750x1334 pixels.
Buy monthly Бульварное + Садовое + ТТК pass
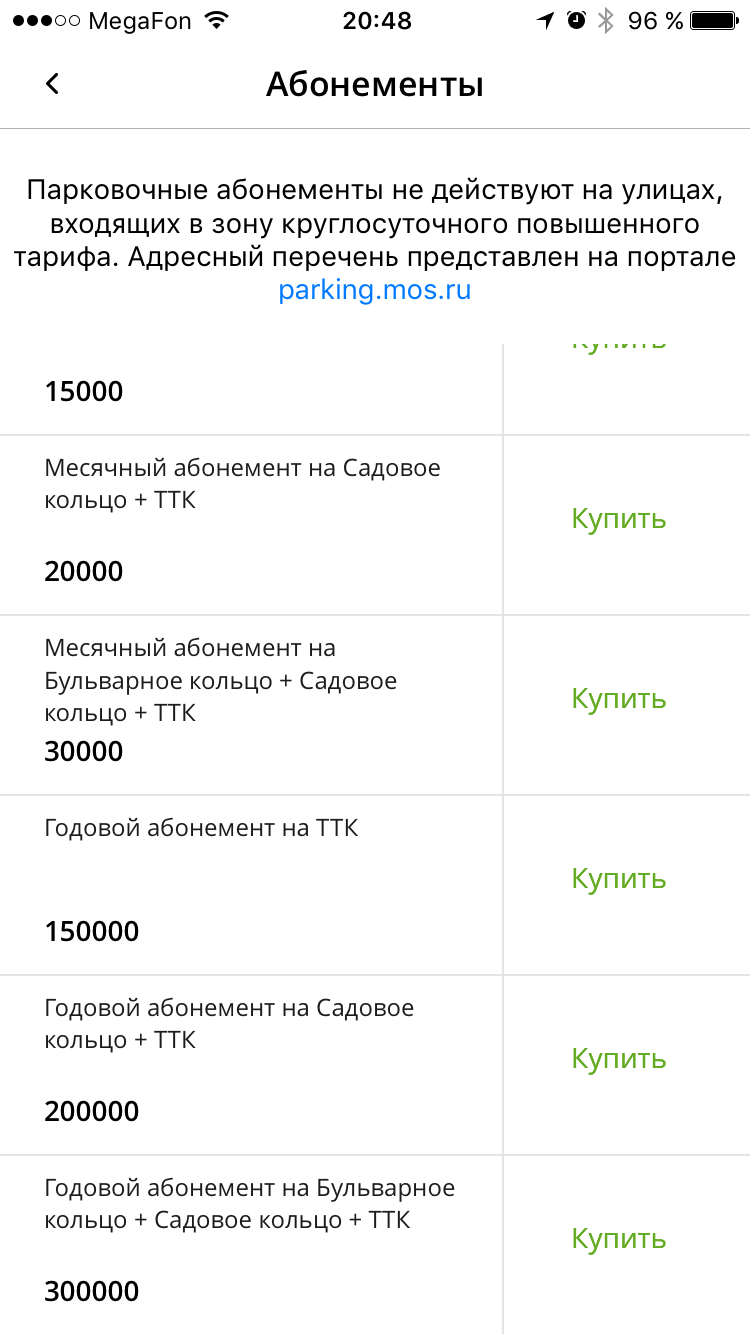click(x=619, y=699)
